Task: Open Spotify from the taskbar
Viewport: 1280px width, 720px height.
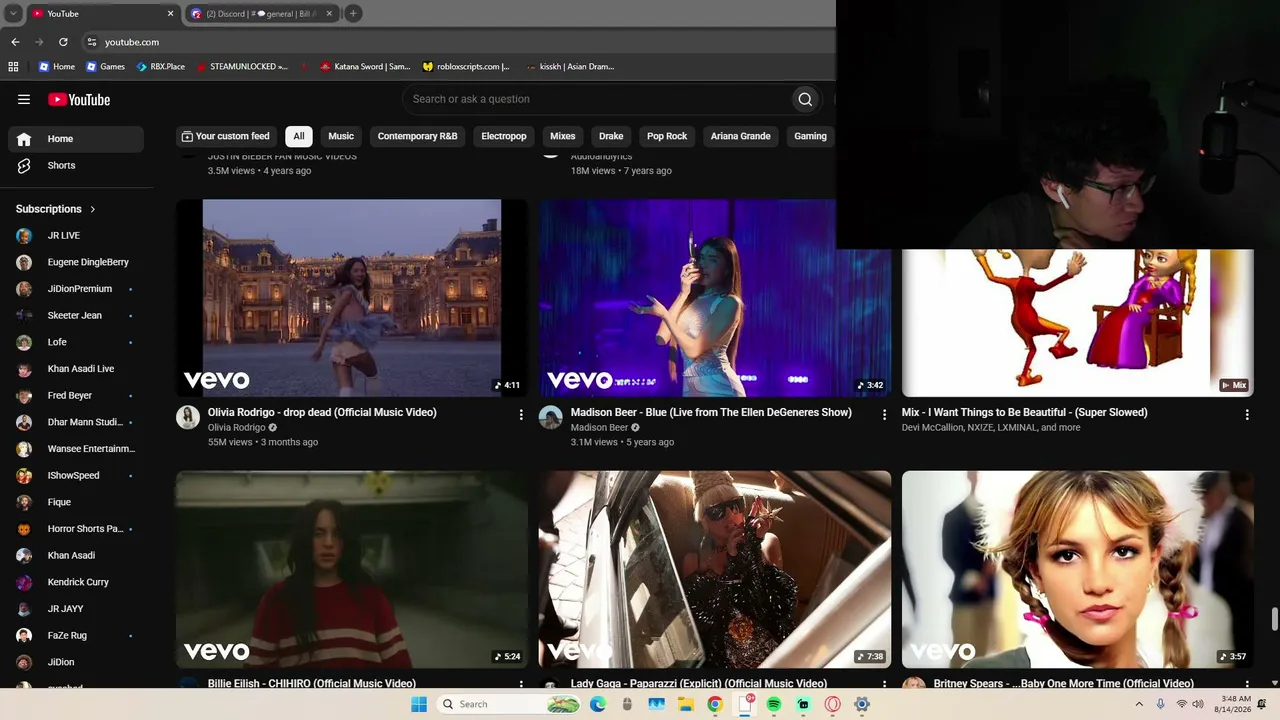Action: 774,704
